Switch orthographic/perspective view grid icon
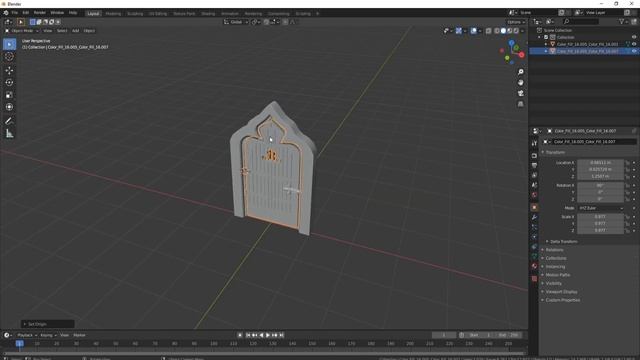This screenshot has height=360, width=640. 520,104
